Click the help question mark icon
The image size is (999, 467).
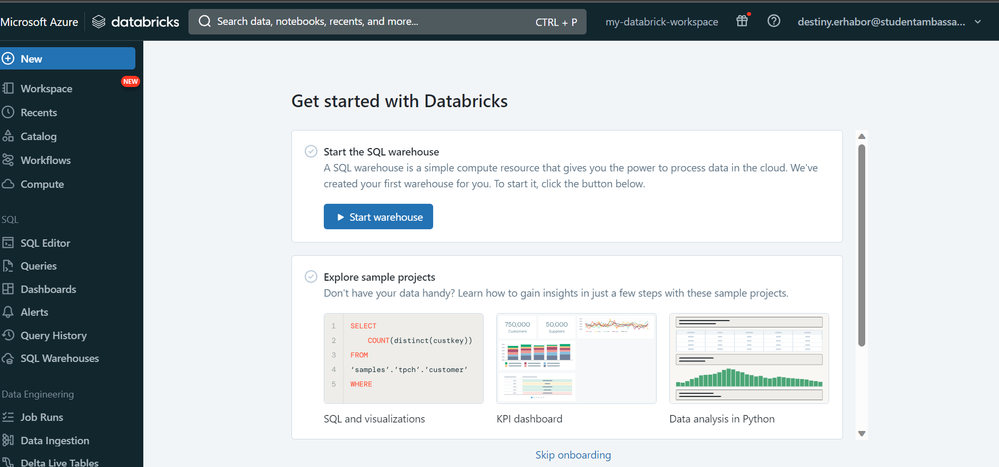773,21
